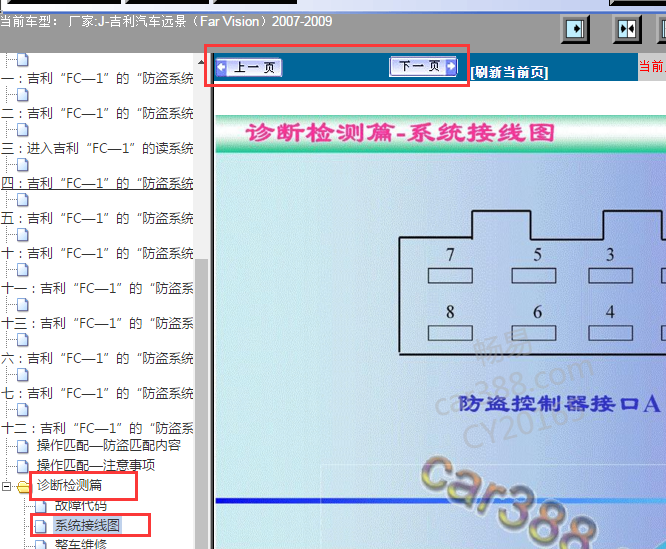Click the document icon above 四：吉利 entry
Image resolution: width=666 pixels, height=549 pixels.
point(23,165)
